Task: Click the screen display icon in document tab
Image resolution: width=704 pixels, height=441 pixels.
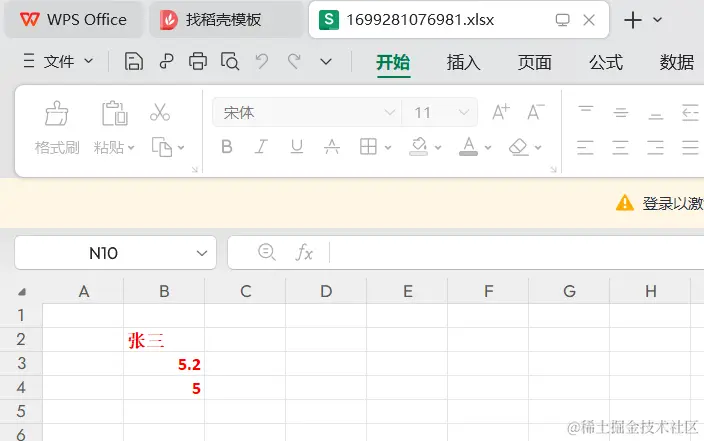Action: coord(562,20)
